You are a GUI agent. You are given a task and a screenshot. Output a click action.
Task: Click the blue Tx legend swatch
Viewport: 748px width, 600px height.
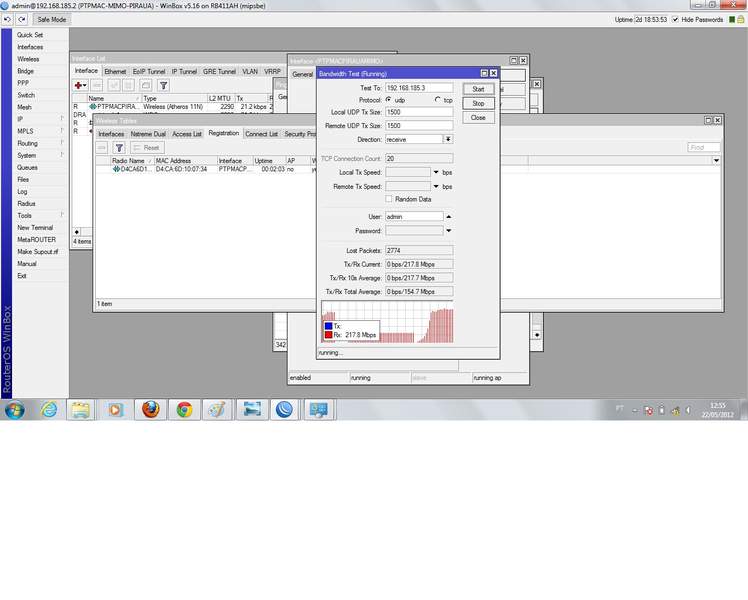pyautogui.click(x=328, y=326)
